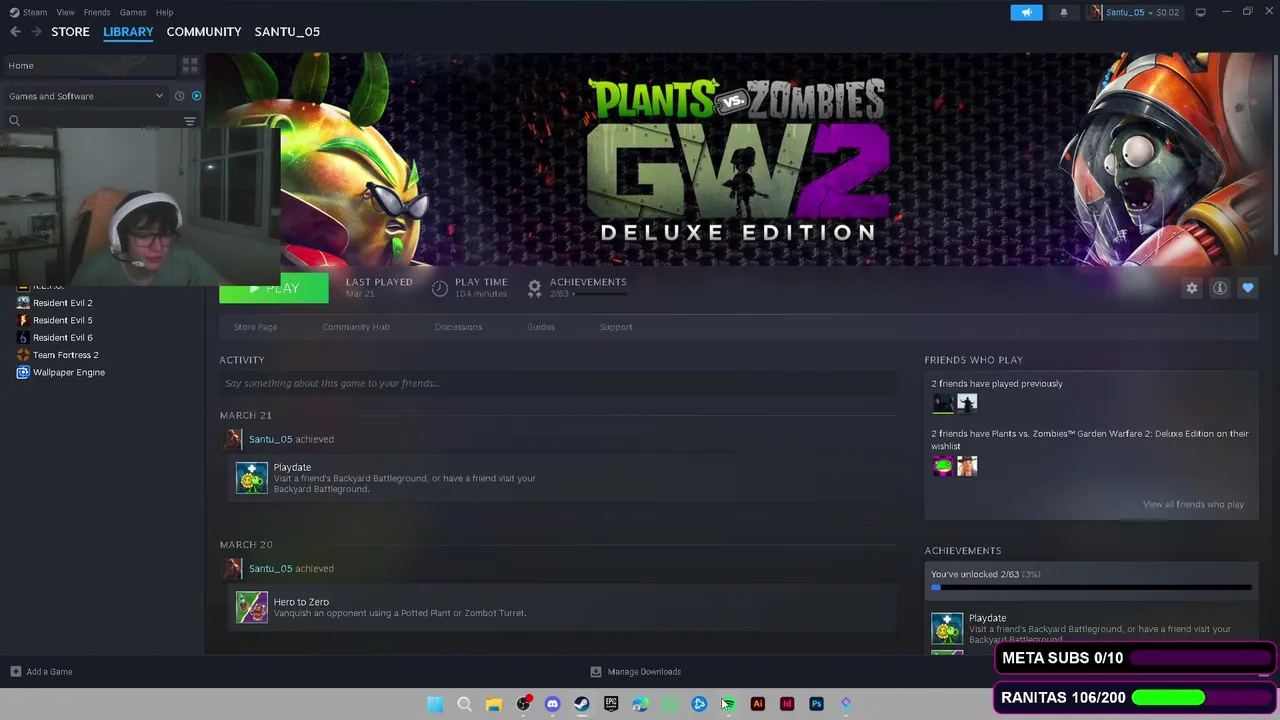This screenshot has width=1280, height=720.
Task: Click the announcements megaphone button
Action: pyautogui.click(x=1026, y=12)
